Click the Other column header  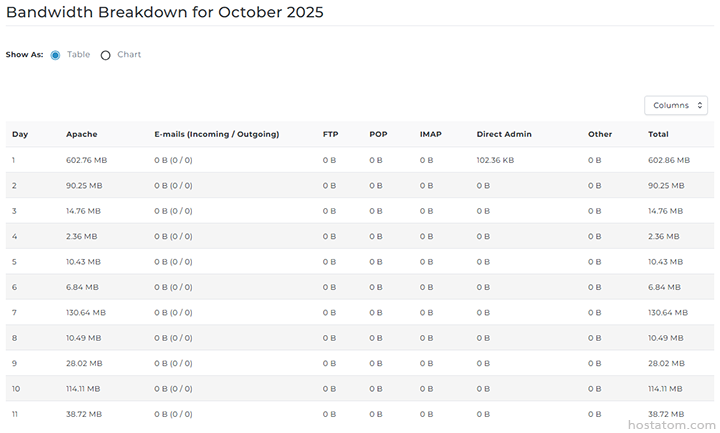(x=600, y=134)
